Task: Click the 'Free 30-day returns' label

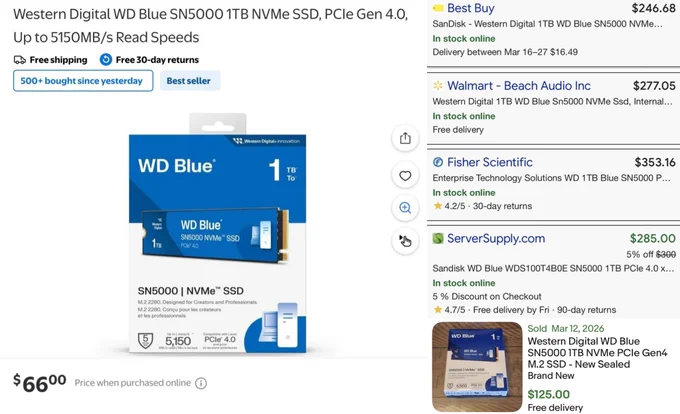Action: tap(157, 60)
